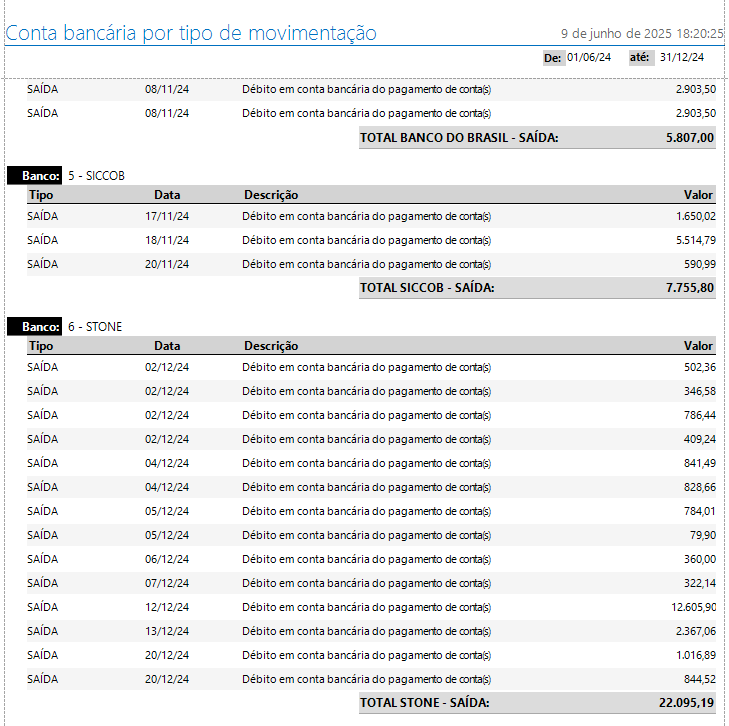
Task: Click the timestamp "9 de junho de 2025 18:20:25"
Action: click(642, 33)
